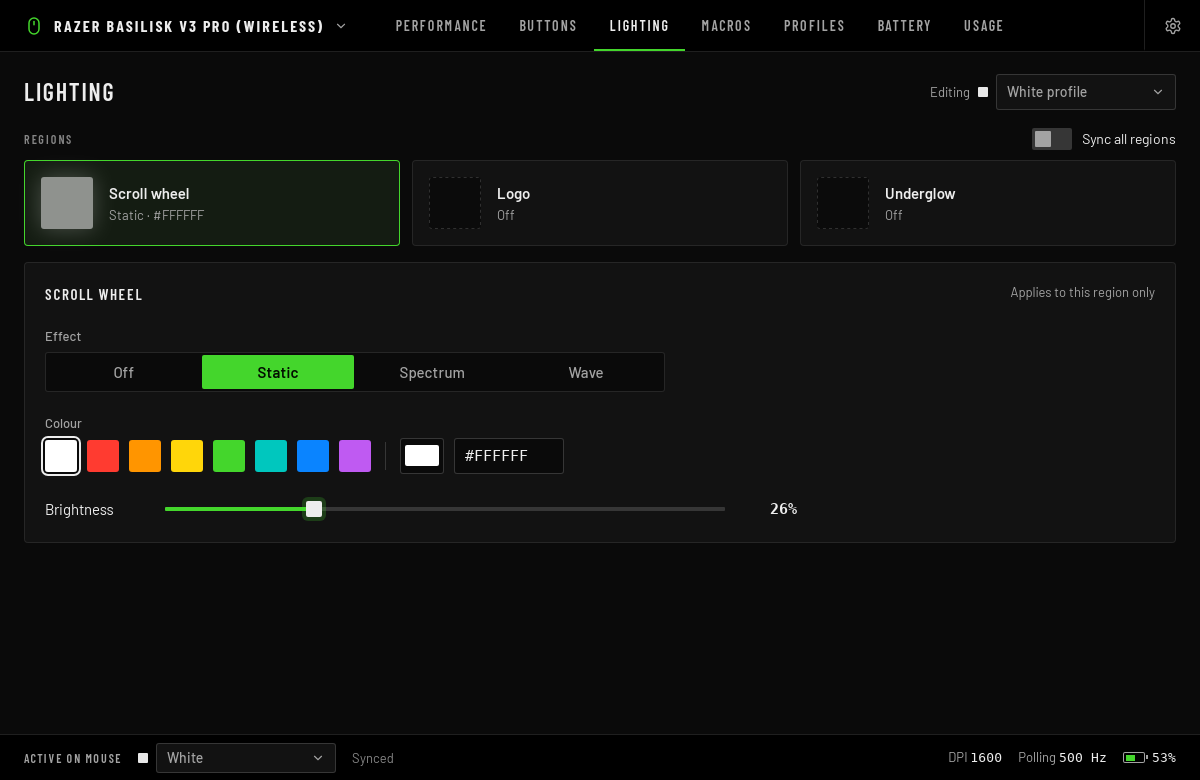Set effect to Off
Viewport: 1200px width, 780px height.
[x=124, y=372]
